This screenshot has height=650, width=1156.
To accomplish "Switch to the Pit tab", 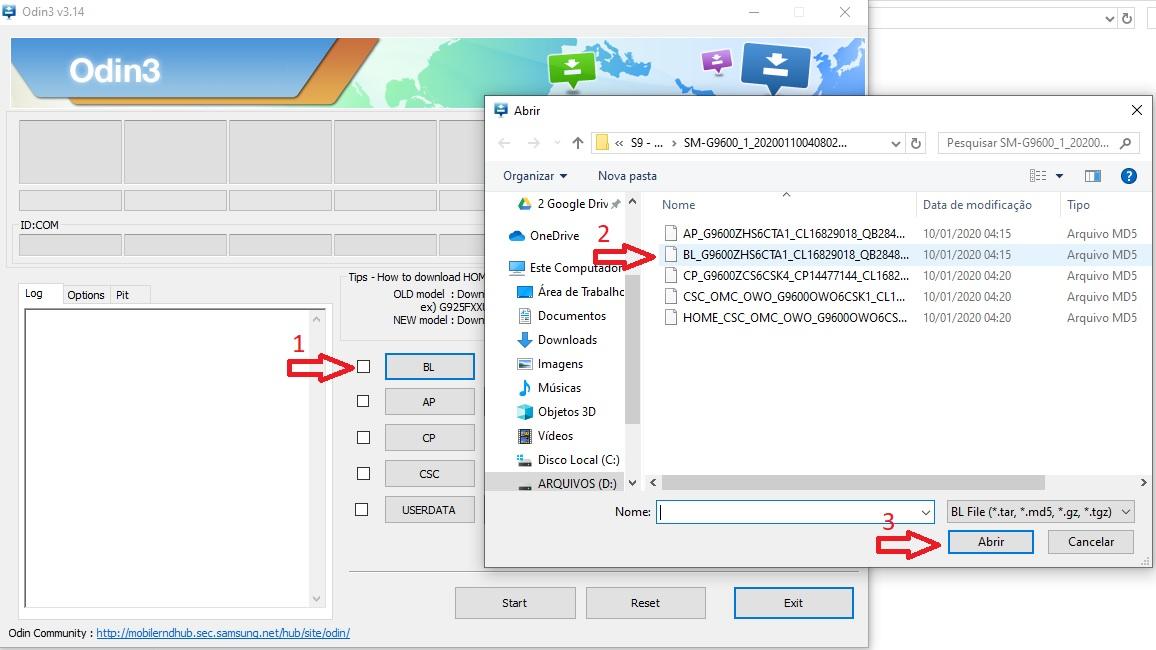I will 122,295.
